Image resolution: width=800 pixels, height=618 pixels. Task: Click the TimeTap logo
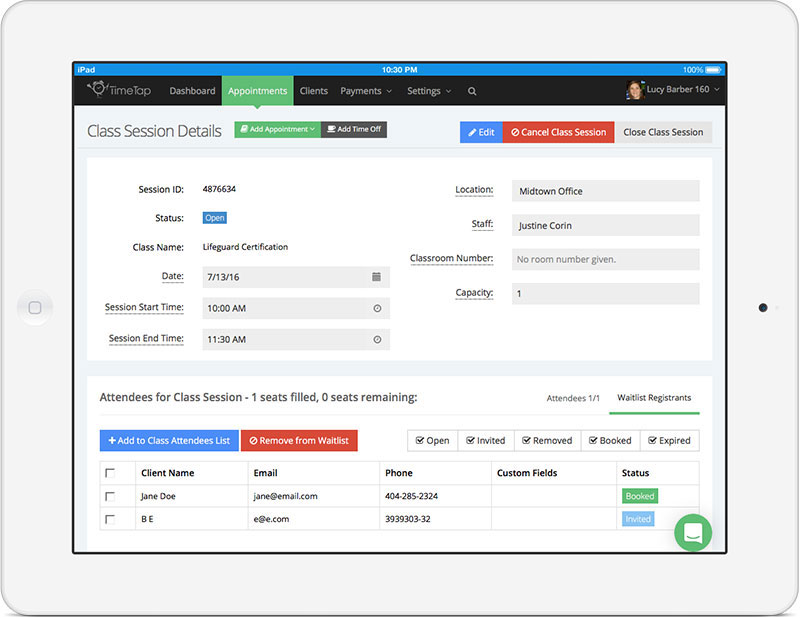tap(119, 90)
